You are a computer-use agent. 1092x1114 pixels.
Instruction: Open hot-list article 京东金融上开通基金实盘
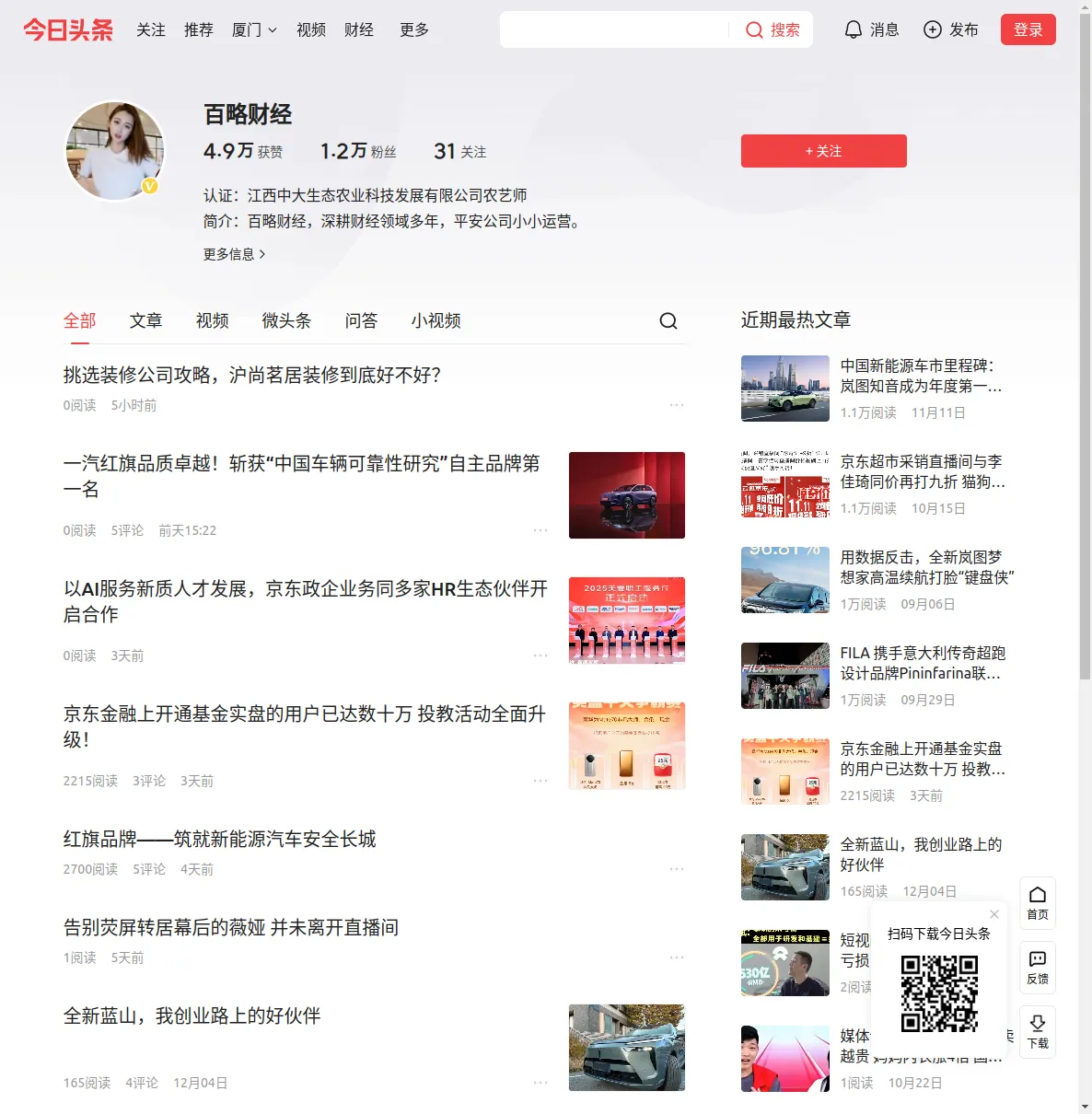(924, 759)
